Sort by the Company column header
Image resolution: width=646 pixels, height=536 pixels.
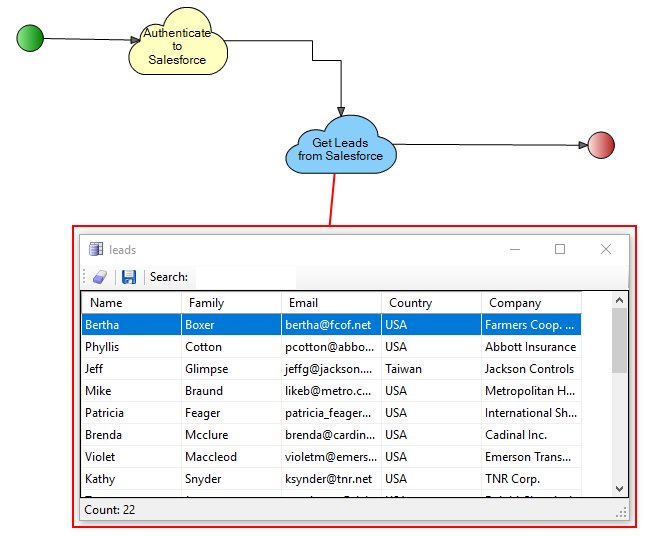pyautogui.click(x=531, y=303)
